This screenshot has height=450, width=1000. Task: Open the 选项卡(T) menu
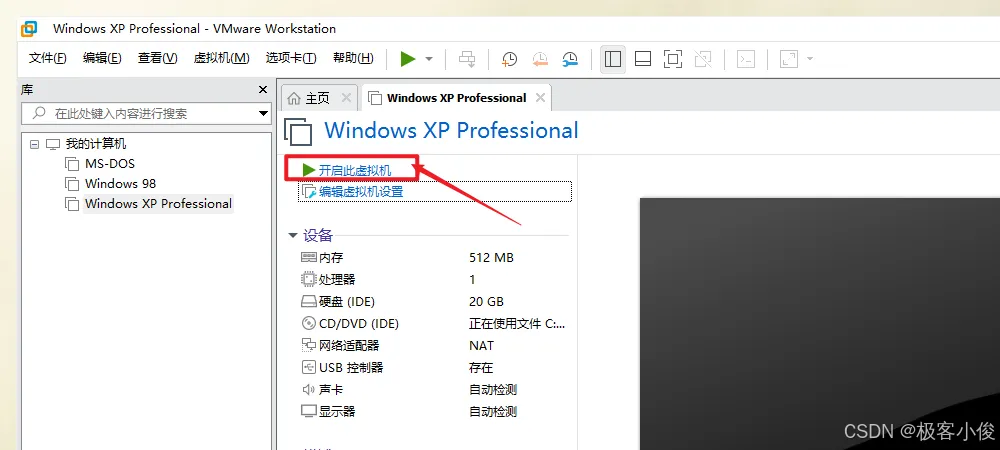pyautogui.click(x=291, y=58)
